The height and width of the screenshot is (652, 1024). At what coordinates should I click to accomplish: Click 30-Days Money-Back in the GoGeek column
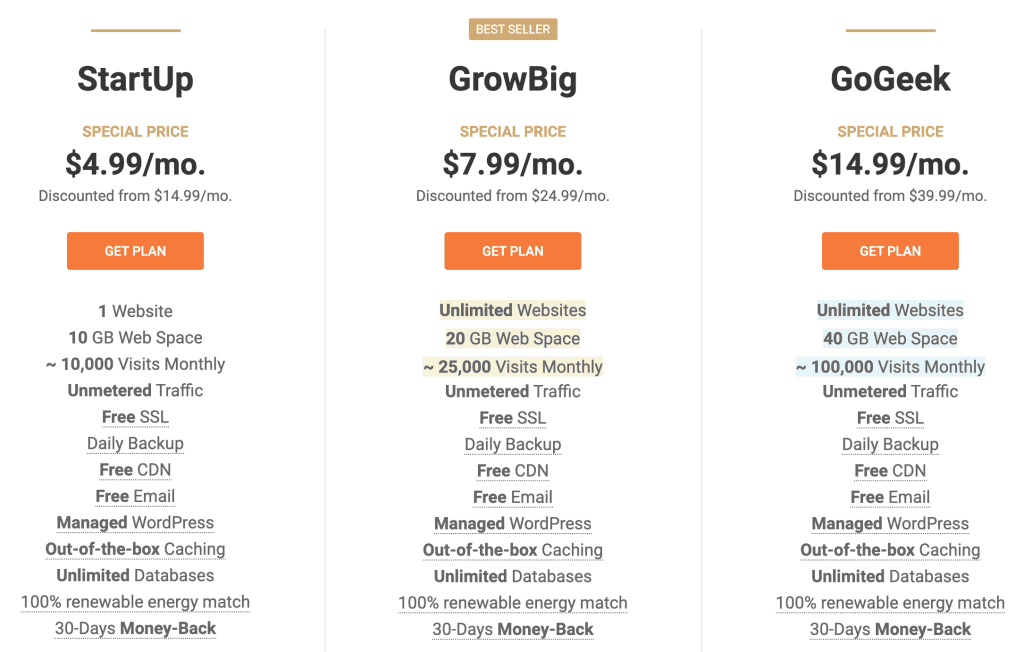(x=890, y=628)
